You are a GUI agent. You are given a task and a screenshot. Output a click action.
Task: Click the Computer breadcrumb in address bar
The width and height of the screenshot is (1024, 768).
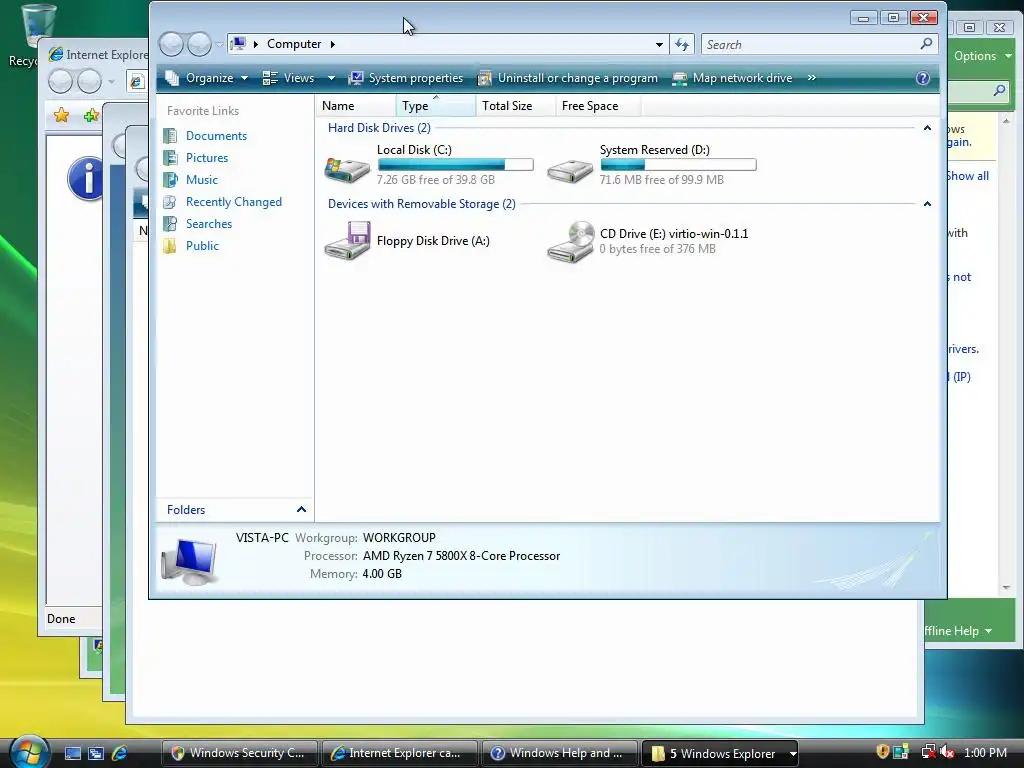pos(294,44)
